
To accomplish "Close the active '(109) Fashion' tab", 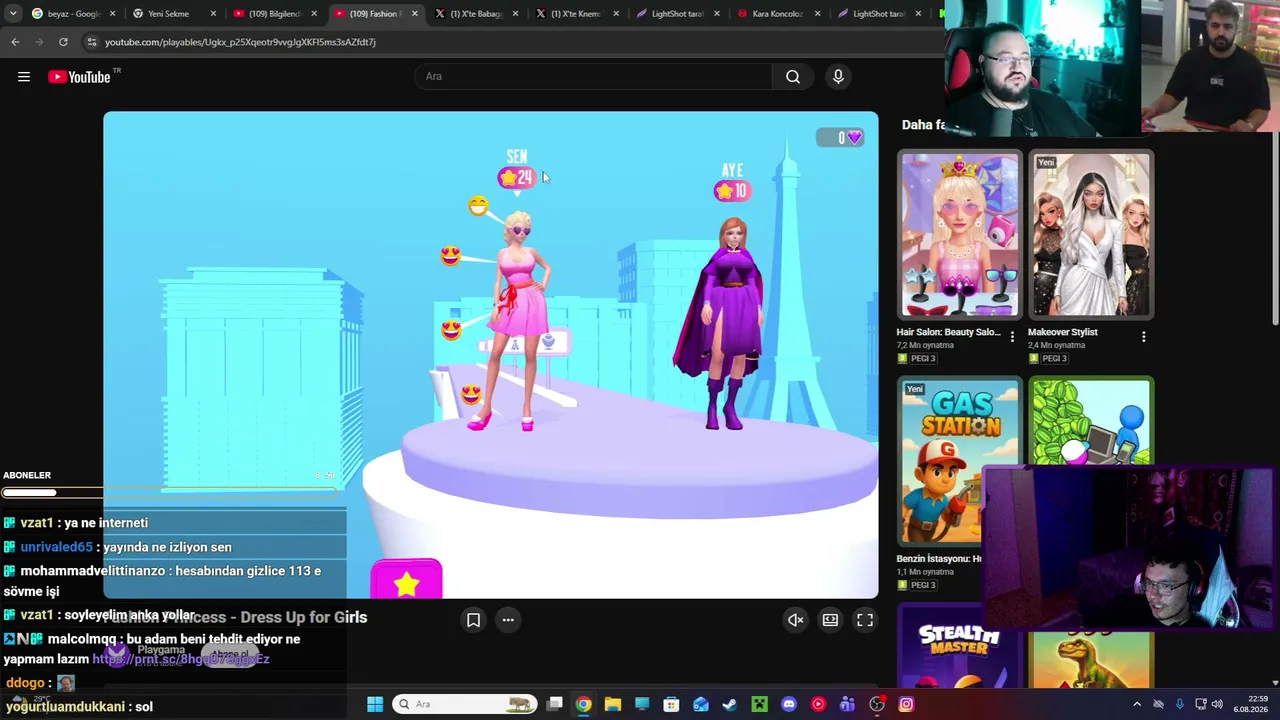I will pyautogui.click(x=414, y=14).
